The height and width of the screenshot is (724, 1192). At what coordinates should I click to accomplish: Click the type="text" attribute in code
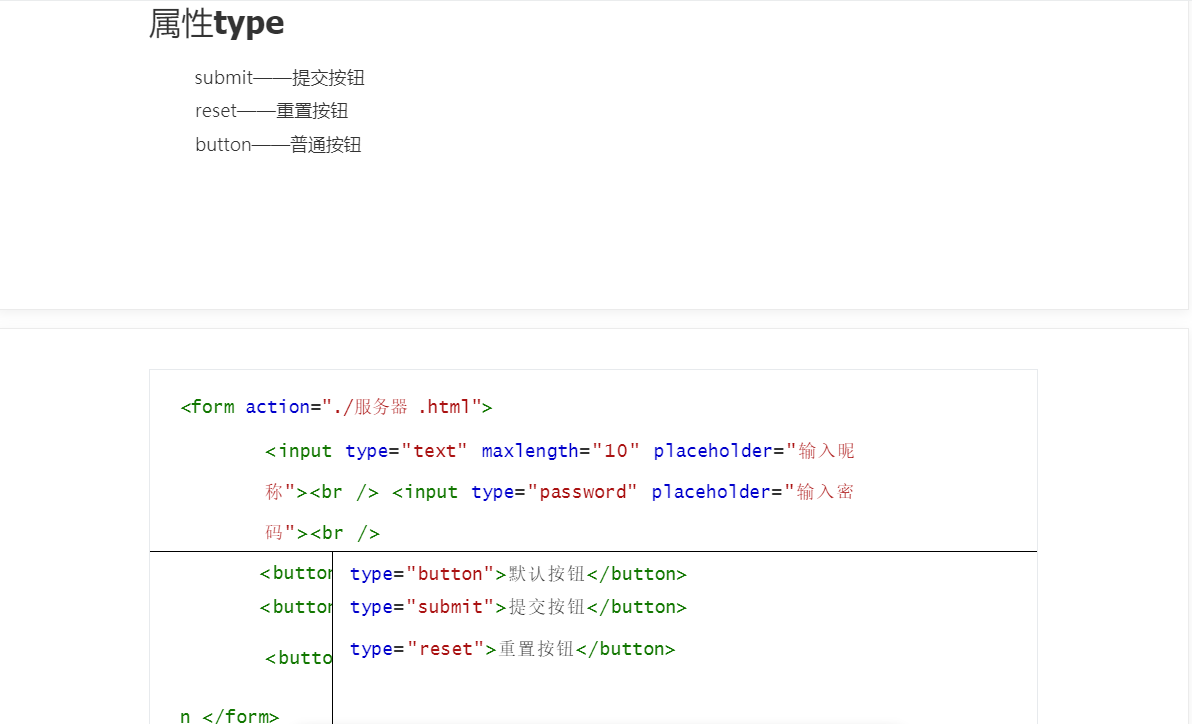(406, 451)
